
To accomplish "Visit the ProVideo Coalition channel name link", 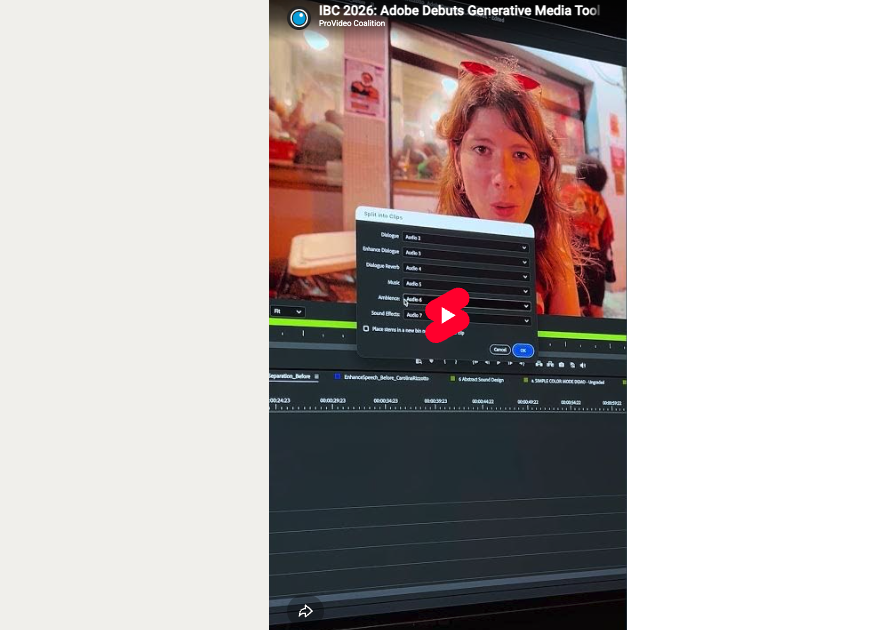I will [x=352, y=23].
